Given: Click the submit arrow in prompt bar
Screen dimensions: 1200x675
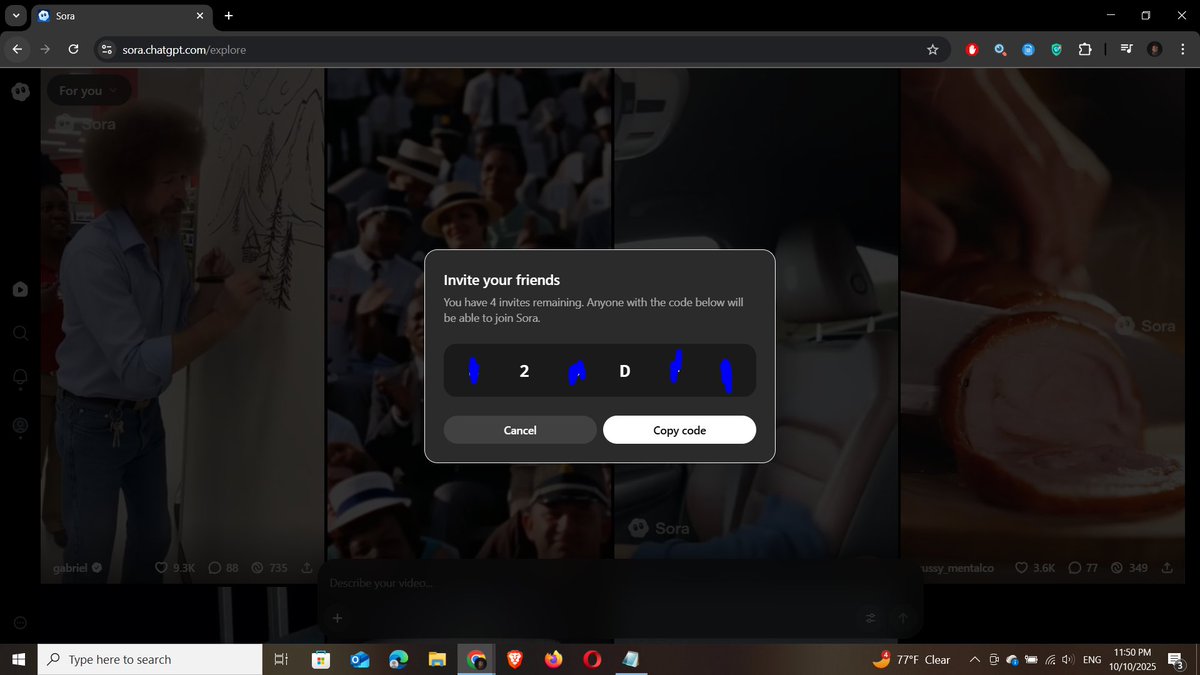Looking at the screenshot, I should click(x=902, y=618).
